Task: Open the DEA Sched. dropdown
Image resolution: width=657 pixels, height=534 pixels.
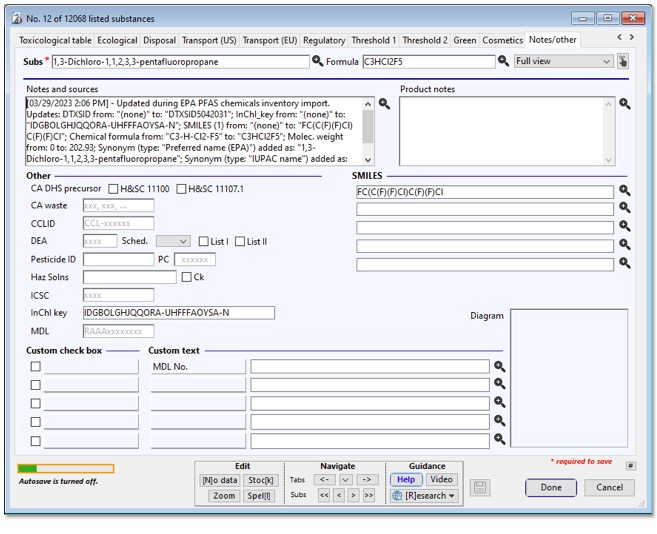Action: (173, 241)
